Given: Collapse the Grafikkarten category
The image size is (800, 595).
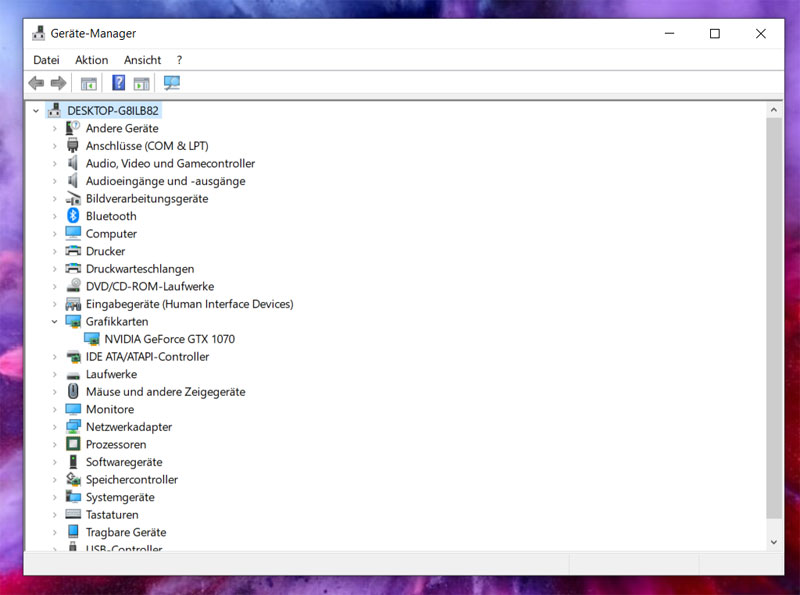Looking at the screenshot, I should (x=54, y=321).
